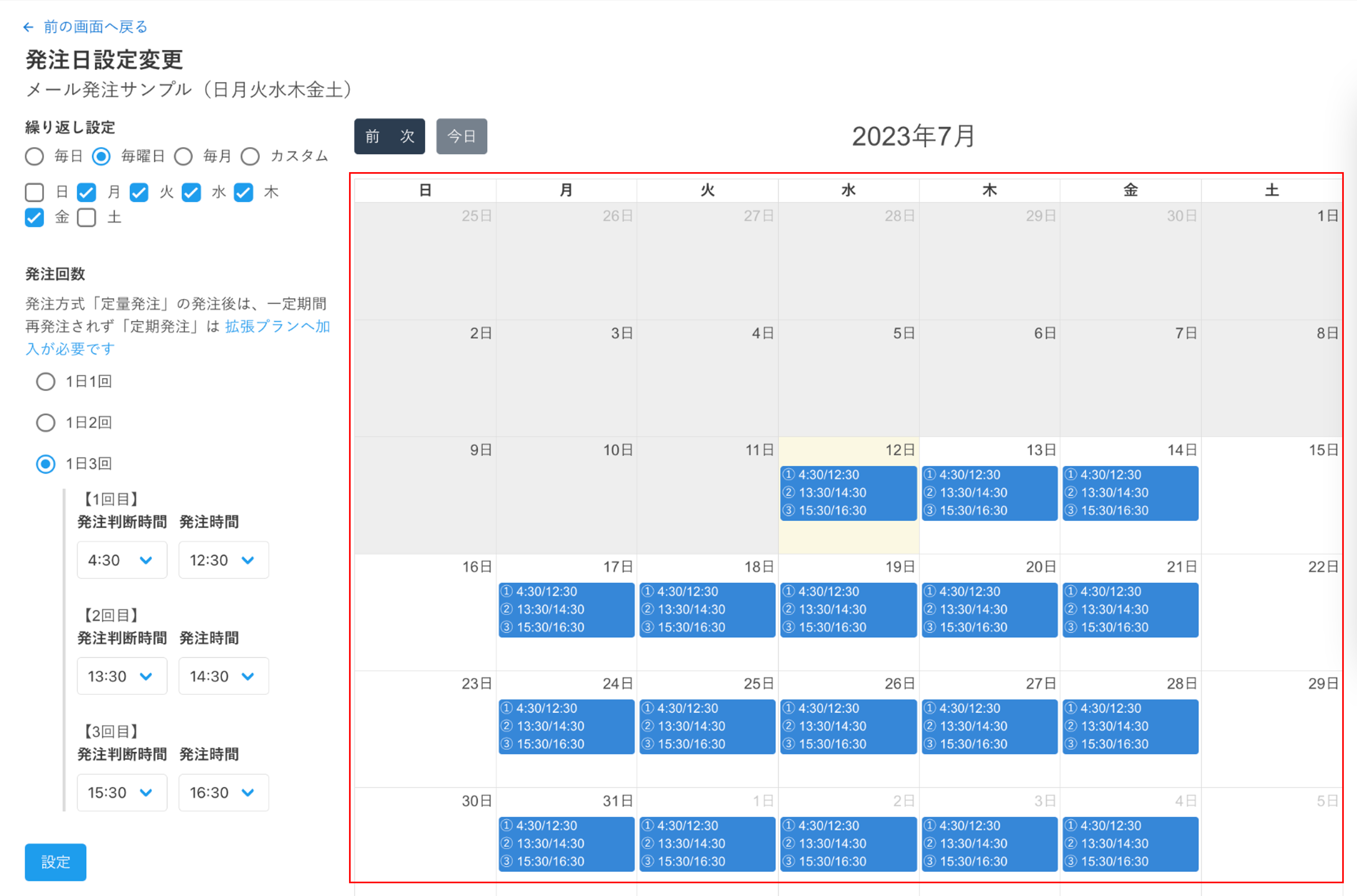Click the 水 column header
The height and width of the screenshot is (896, 1357).
(x=849, y=190)
